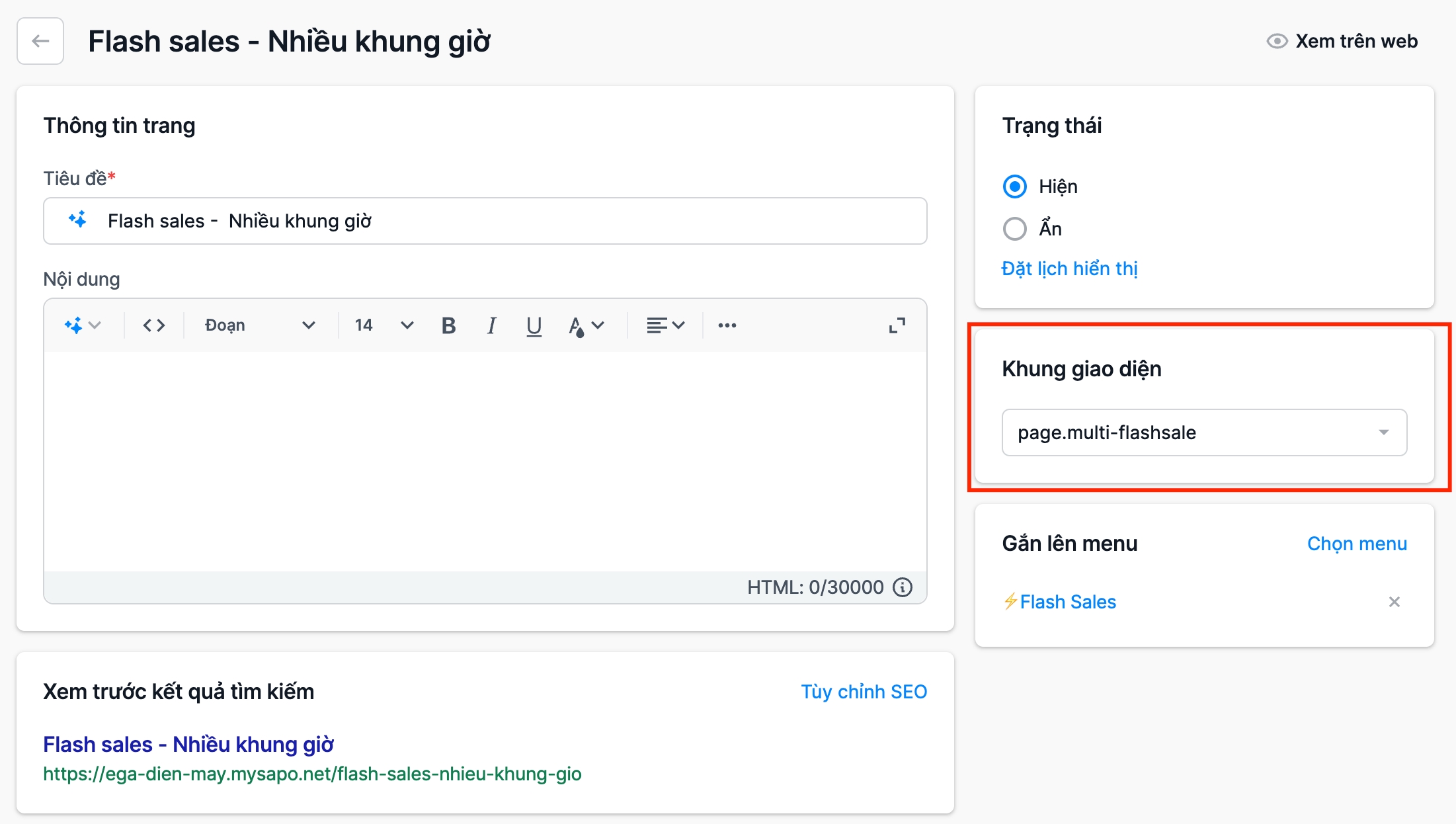
Task: Expand editor to fullscreen
Action: 897,325
